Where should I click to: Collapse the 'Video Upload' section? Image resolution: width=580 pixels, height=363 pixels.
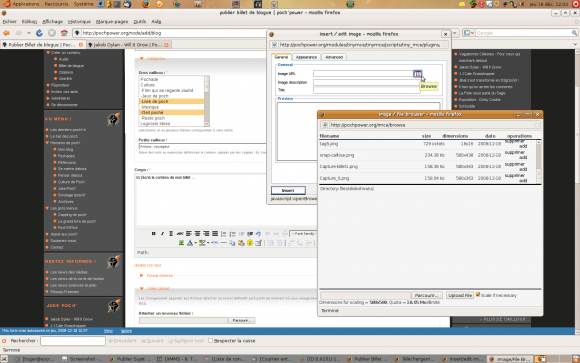[141, 288]
